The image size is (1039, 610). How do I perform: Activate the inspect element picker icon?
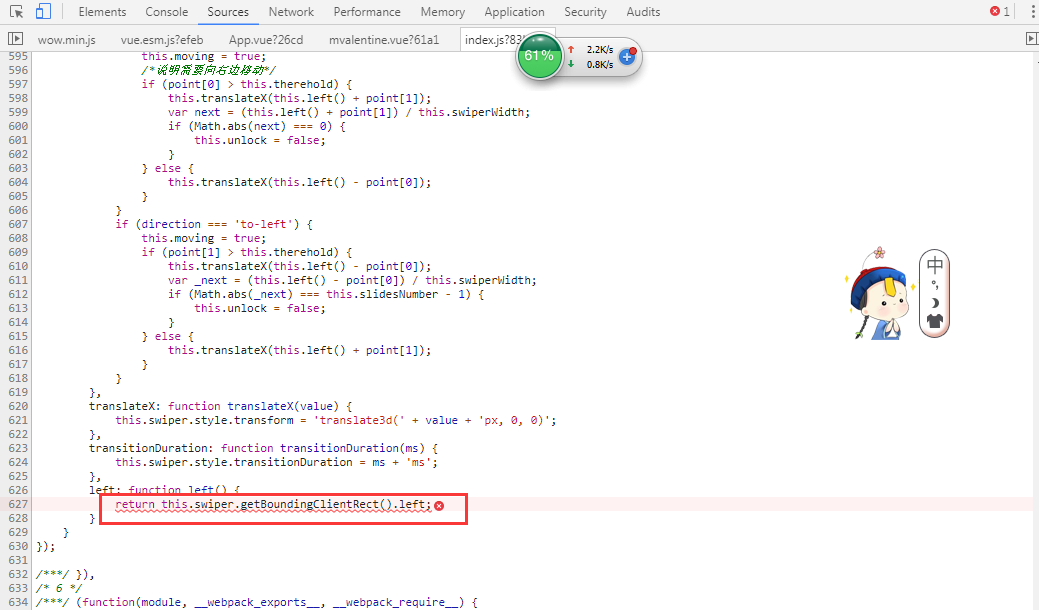(x=17, y=12)
